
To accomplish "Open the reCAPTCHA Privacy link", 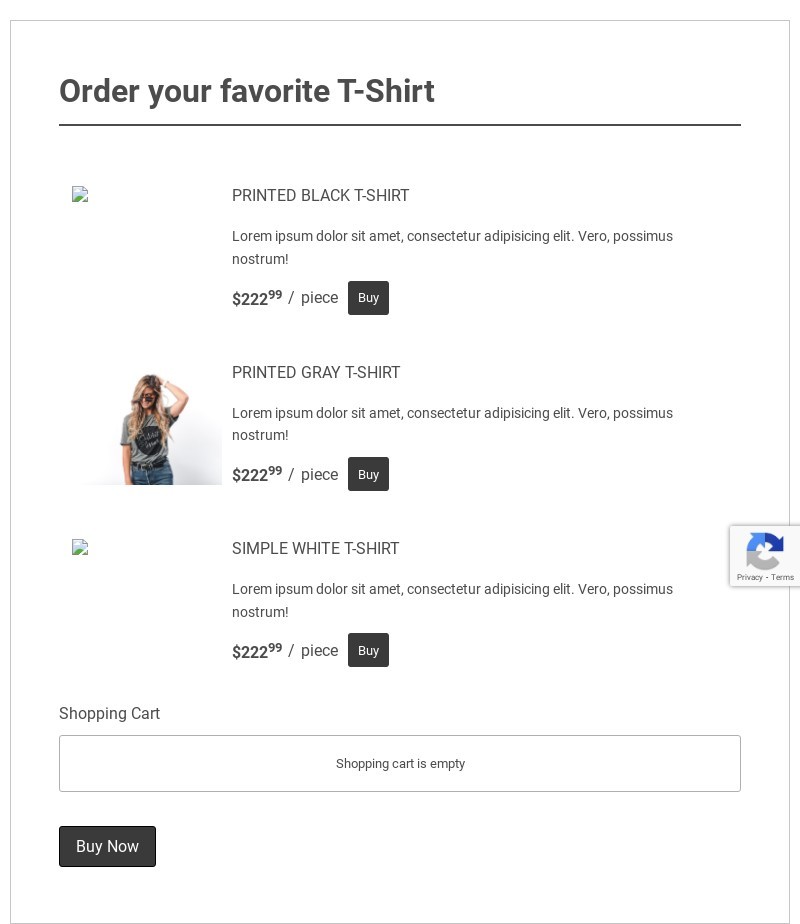I will point(749,577).
